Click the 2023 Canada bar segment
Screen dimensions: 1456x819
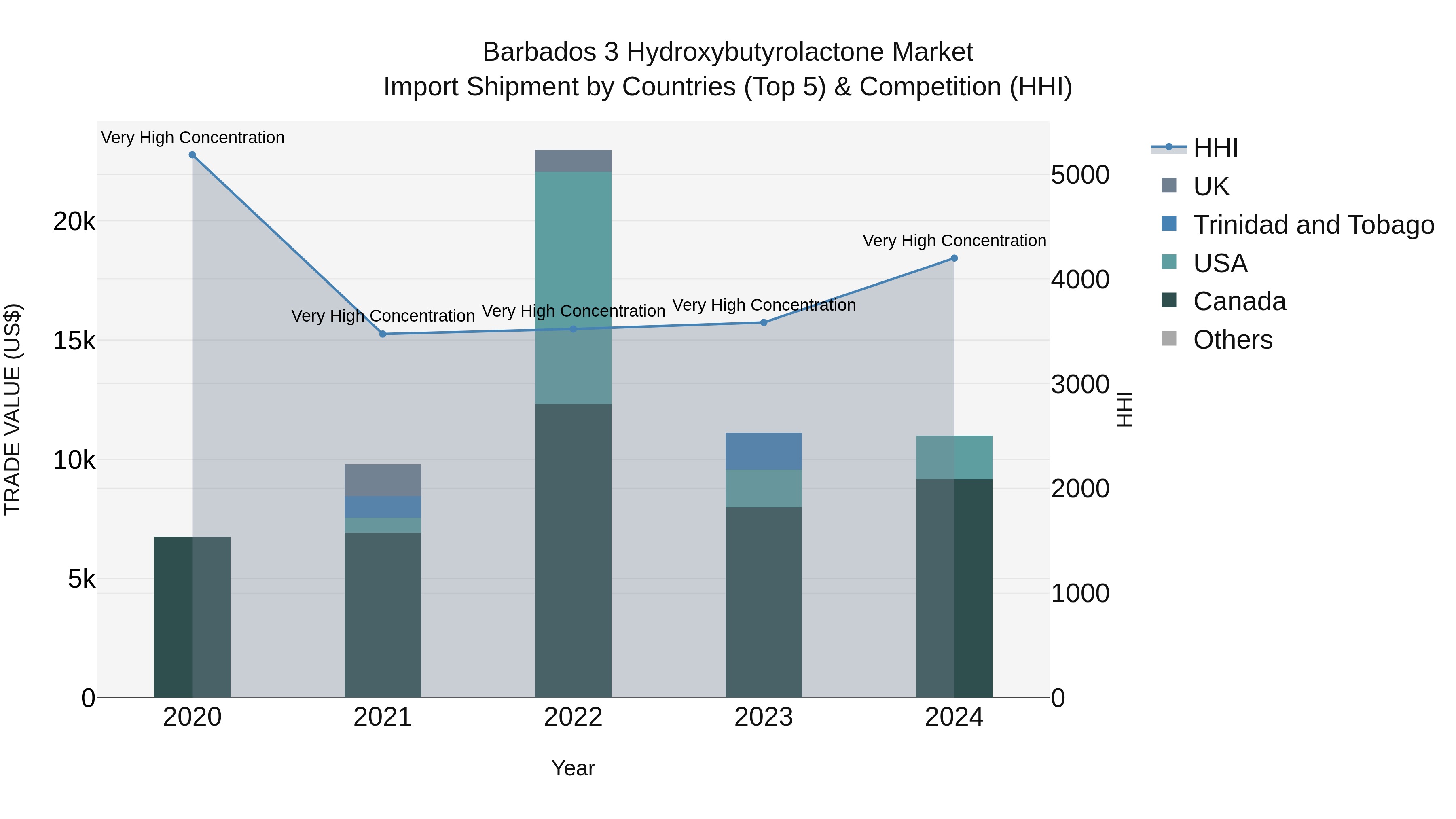764,603
